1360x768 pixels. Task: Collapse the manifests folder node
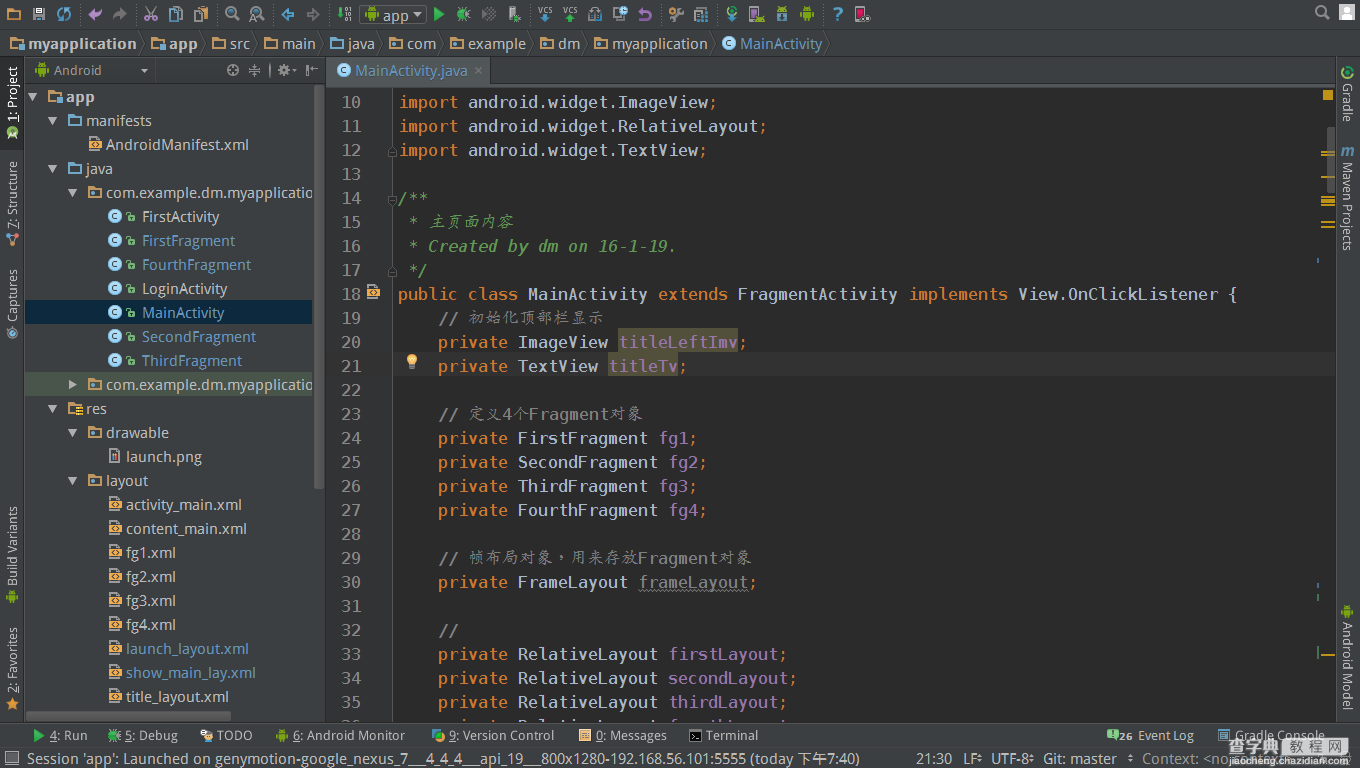pyautogui.click(x=53, y=121)
